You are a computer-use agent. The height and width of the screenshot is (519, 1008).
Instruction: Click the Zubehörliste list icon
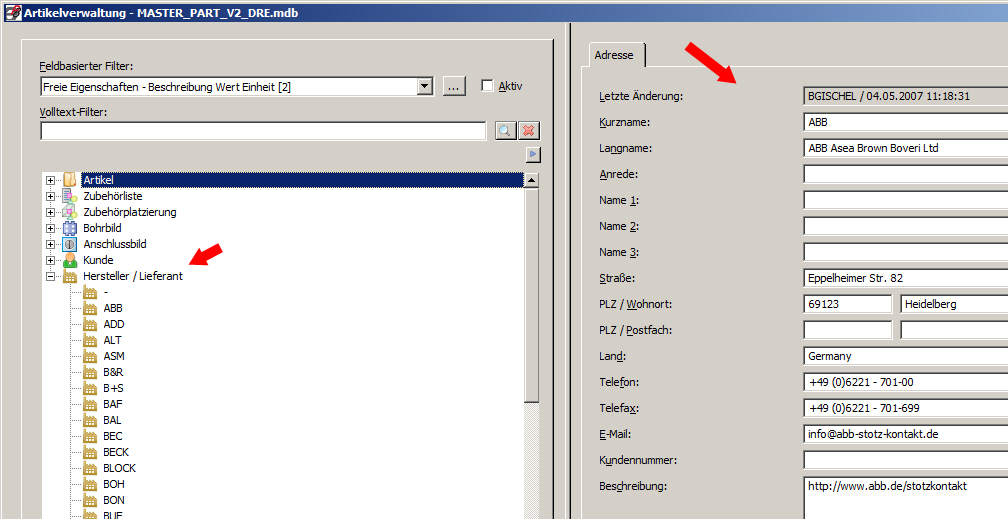(69, 196)
